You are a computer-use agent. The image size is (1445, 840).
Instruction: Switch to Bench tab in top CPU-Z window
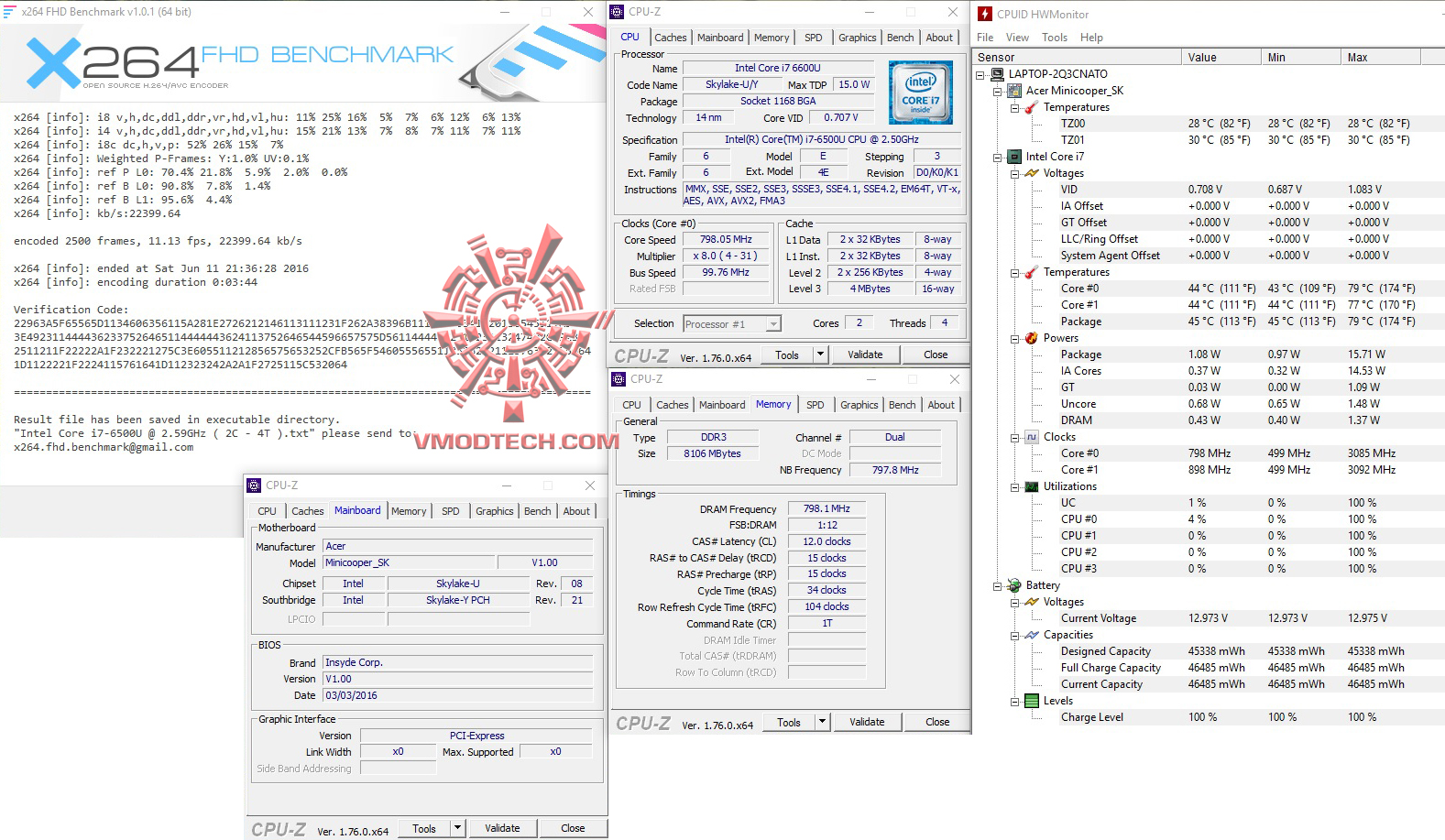pyautogui.click(x=900, y=38)
